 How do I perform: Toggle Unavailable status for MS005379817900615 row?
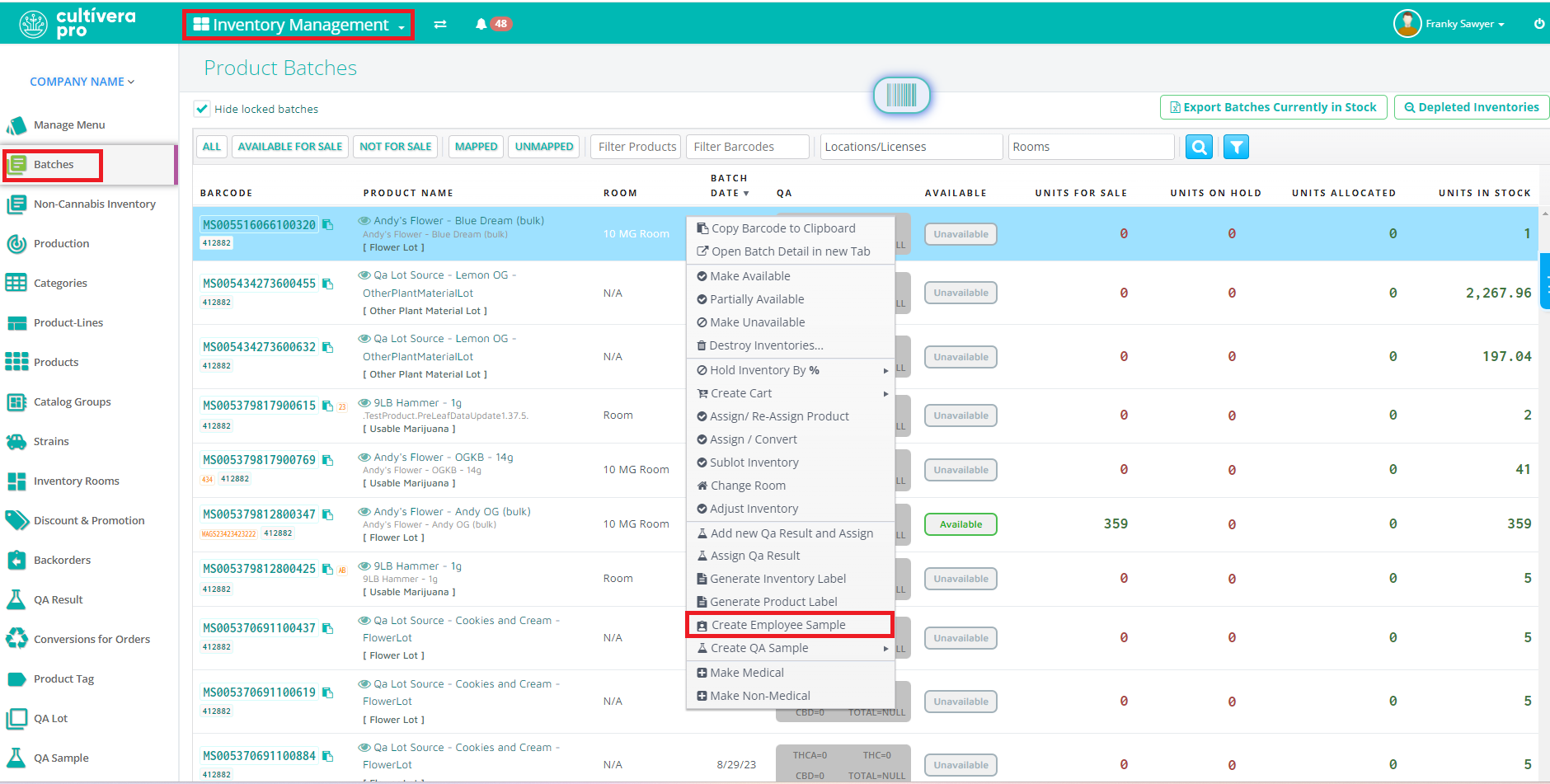point(961,415)
